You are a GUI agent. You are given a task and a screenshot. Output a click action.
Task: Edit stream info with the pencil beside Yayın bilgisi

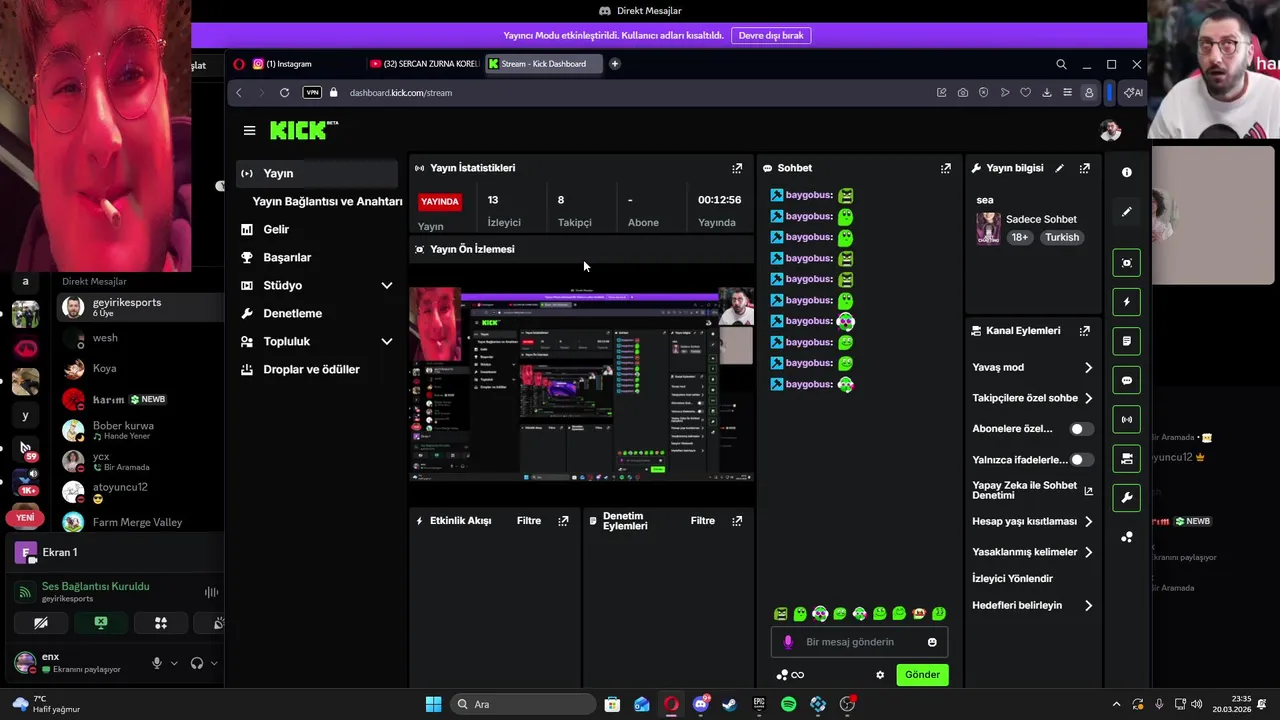[1059, 168]
